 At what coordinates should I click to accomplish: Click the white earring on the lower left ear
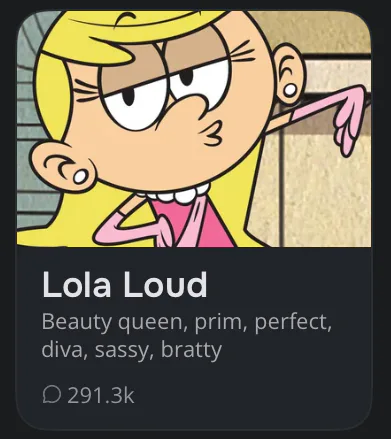(80, 176)
